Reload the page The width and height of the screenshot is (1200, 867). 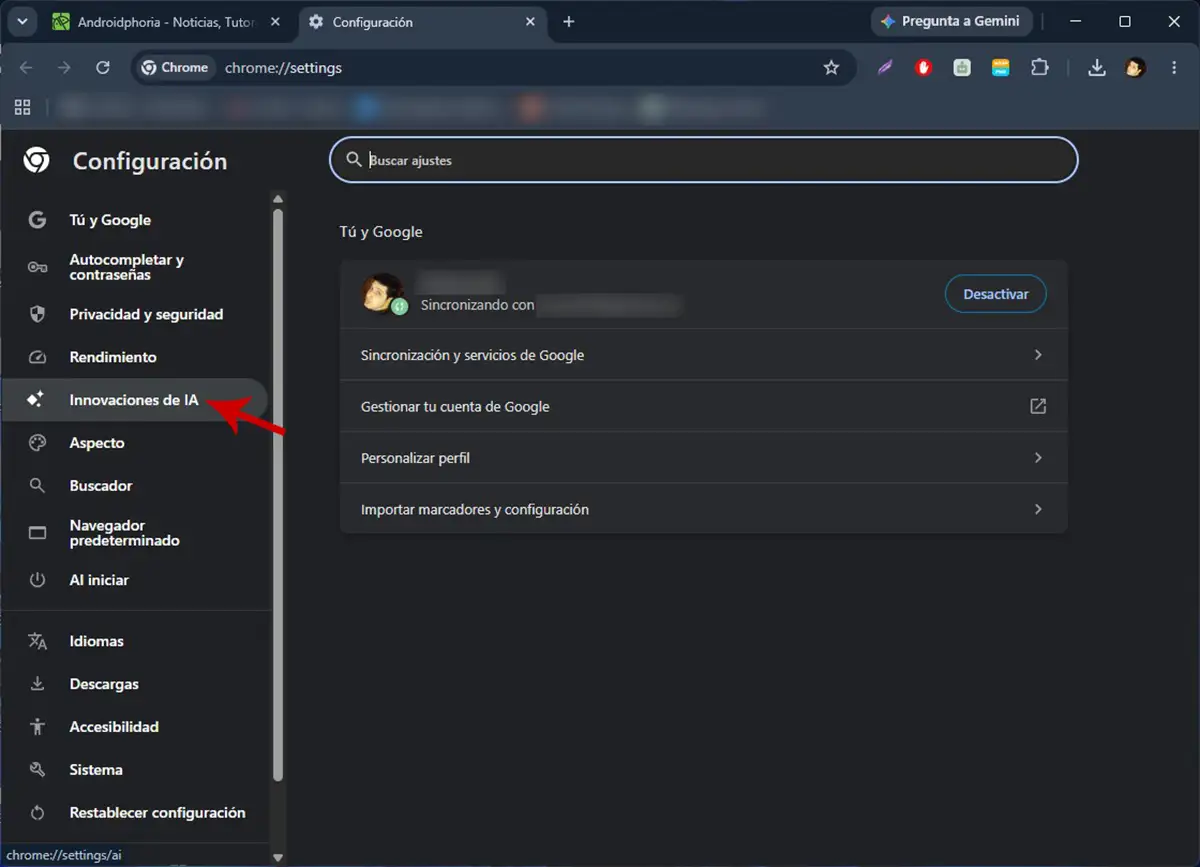pos(102,67)
